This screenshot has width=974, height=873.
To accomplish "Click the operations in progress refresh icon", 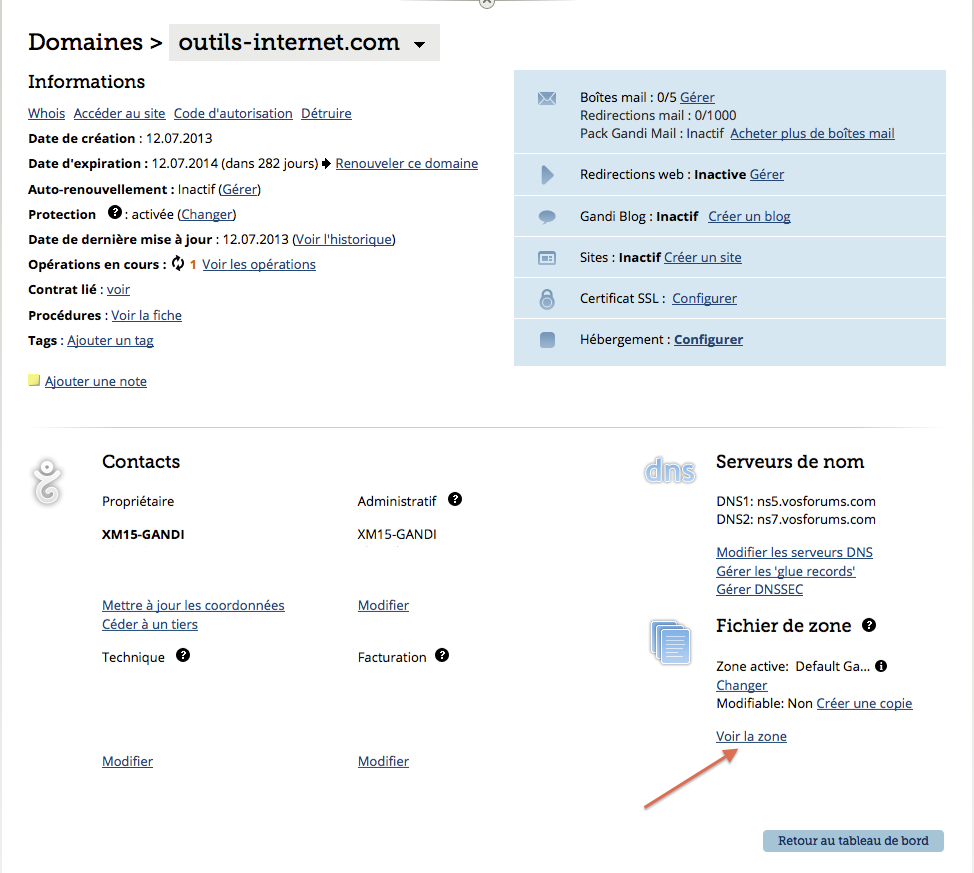I will (178, 263).
